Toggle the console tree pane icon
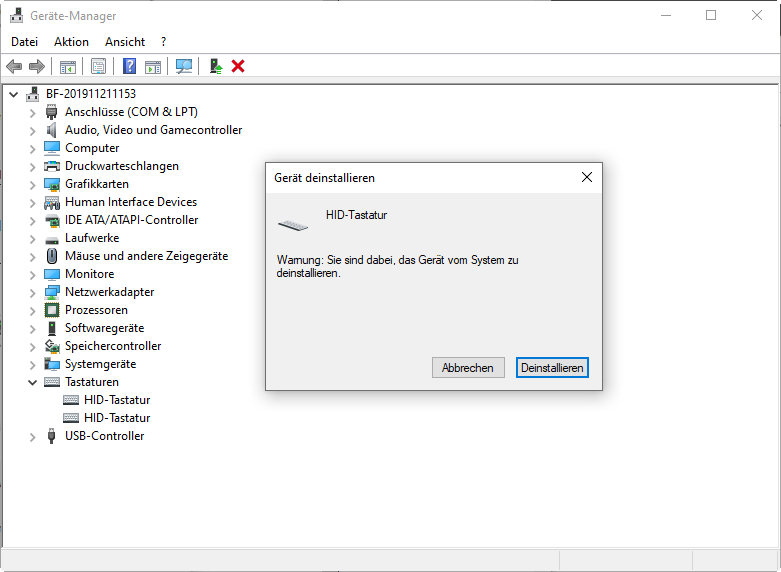The height and width of the screenshot is (572, 781). click(x=68, y=66)
